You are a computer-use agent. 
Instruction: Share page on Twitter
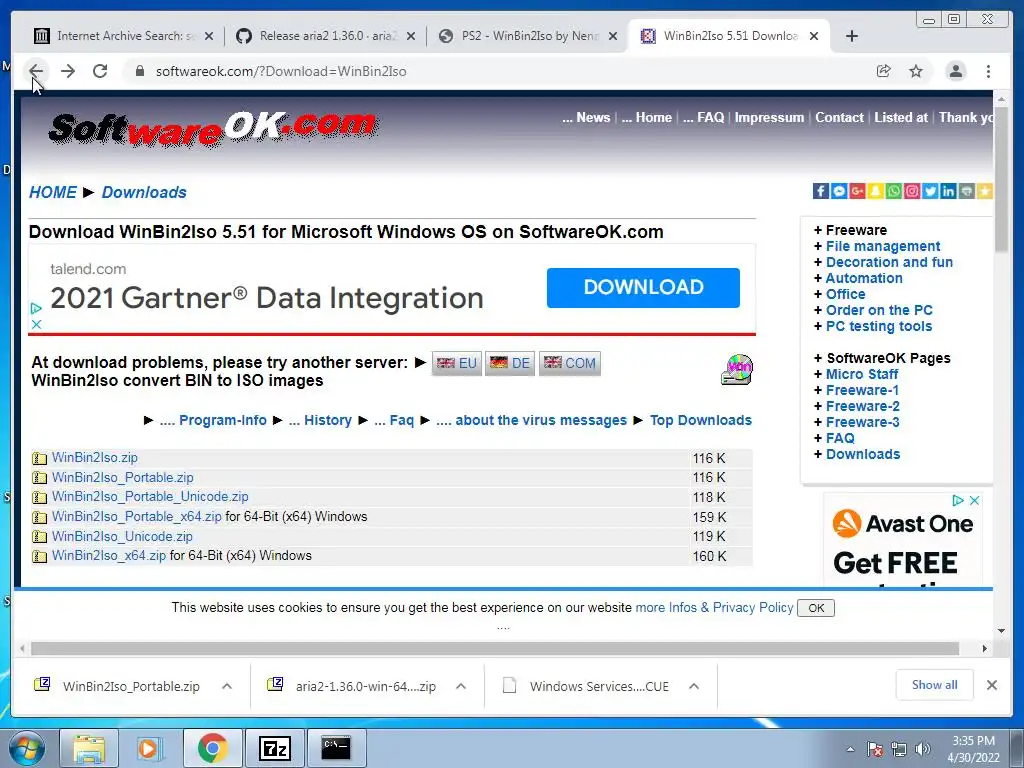point(931,191)
